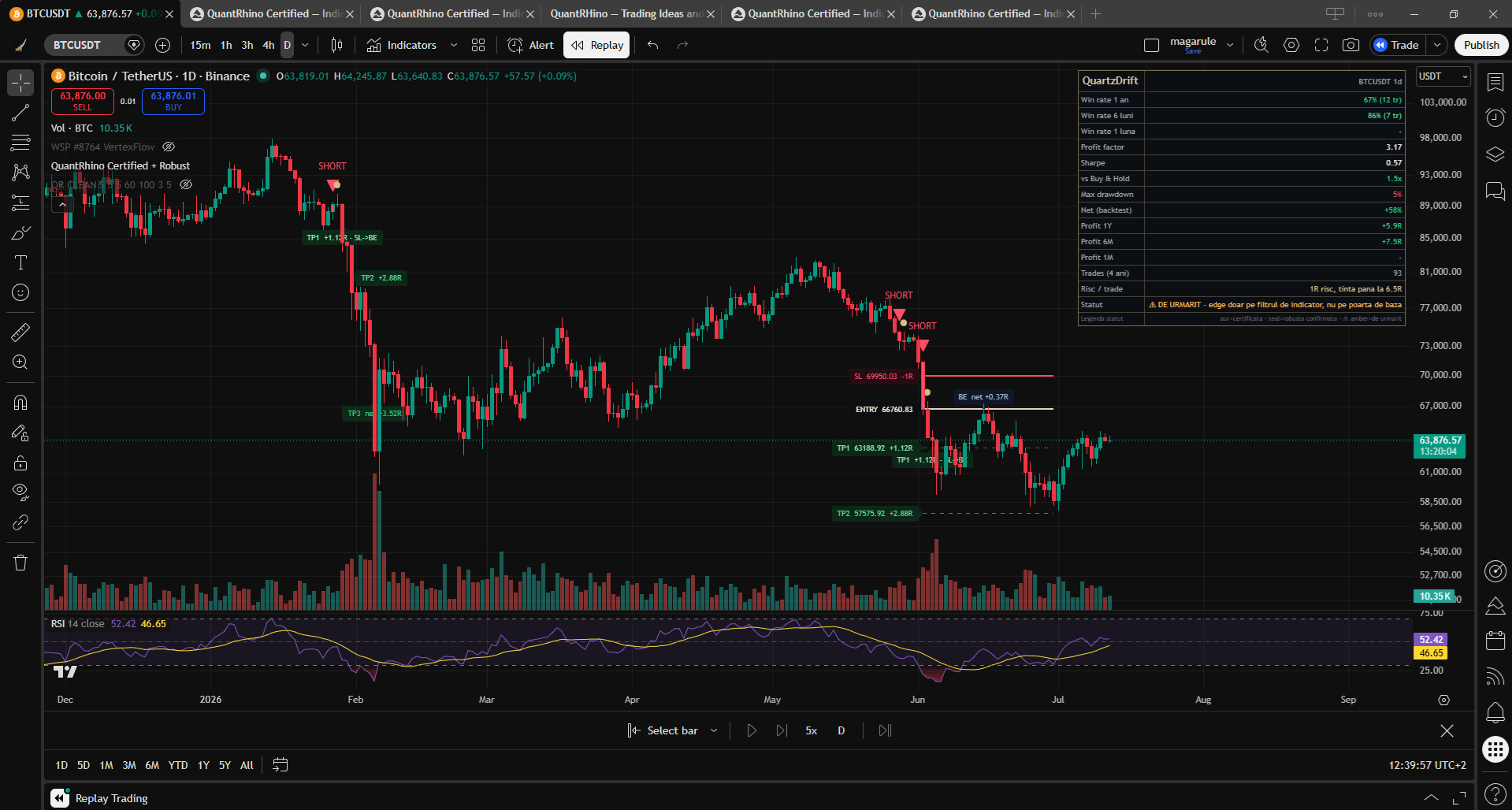Select the crosshair cursor tool
The image size is (1512, 810).
tap(20, 83)
